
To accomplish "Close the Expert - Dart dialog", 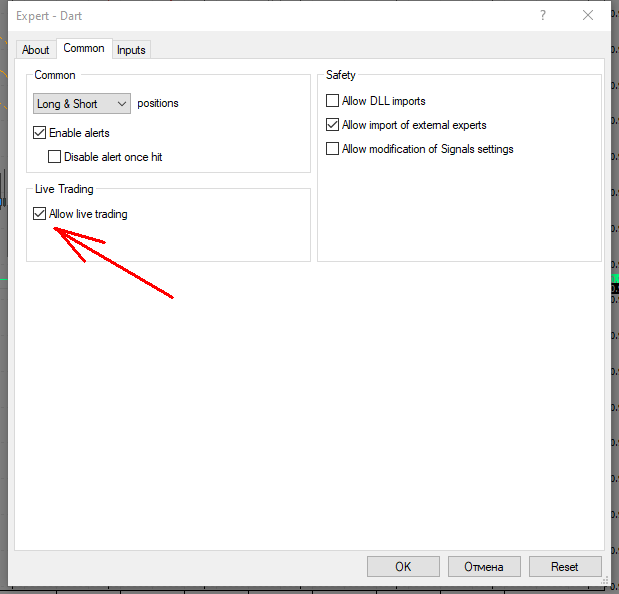I will [588, 15].
